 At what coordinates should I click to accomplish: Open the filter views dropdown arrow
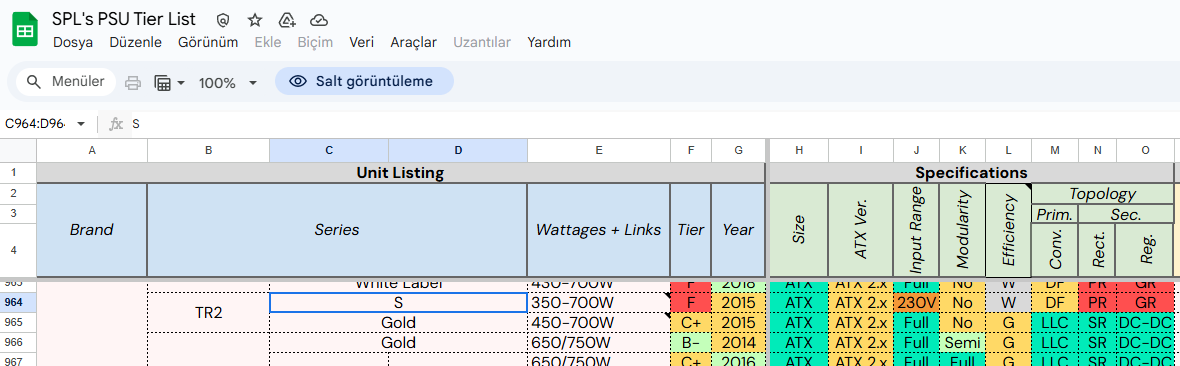pos(181,82)
